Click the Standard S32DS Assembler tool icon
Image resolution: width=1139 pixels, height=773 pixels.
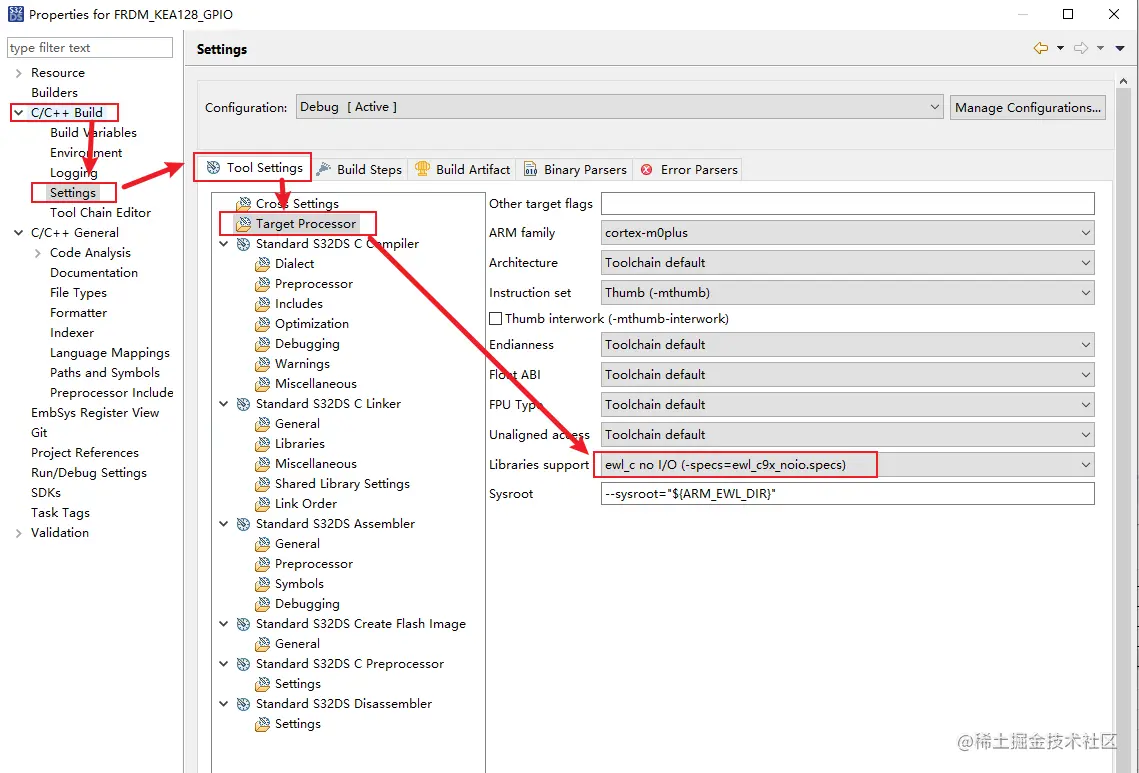(243, 524)
